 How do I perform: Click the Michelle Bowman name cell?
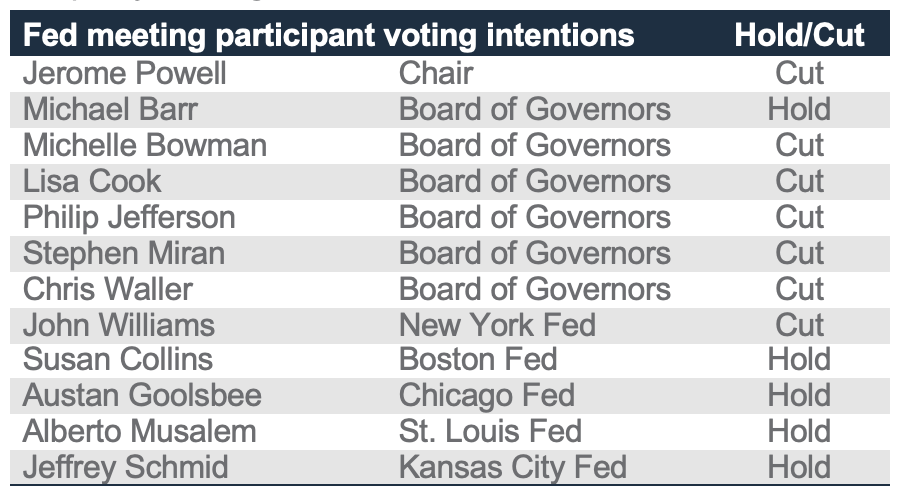[x=145, y=145]
